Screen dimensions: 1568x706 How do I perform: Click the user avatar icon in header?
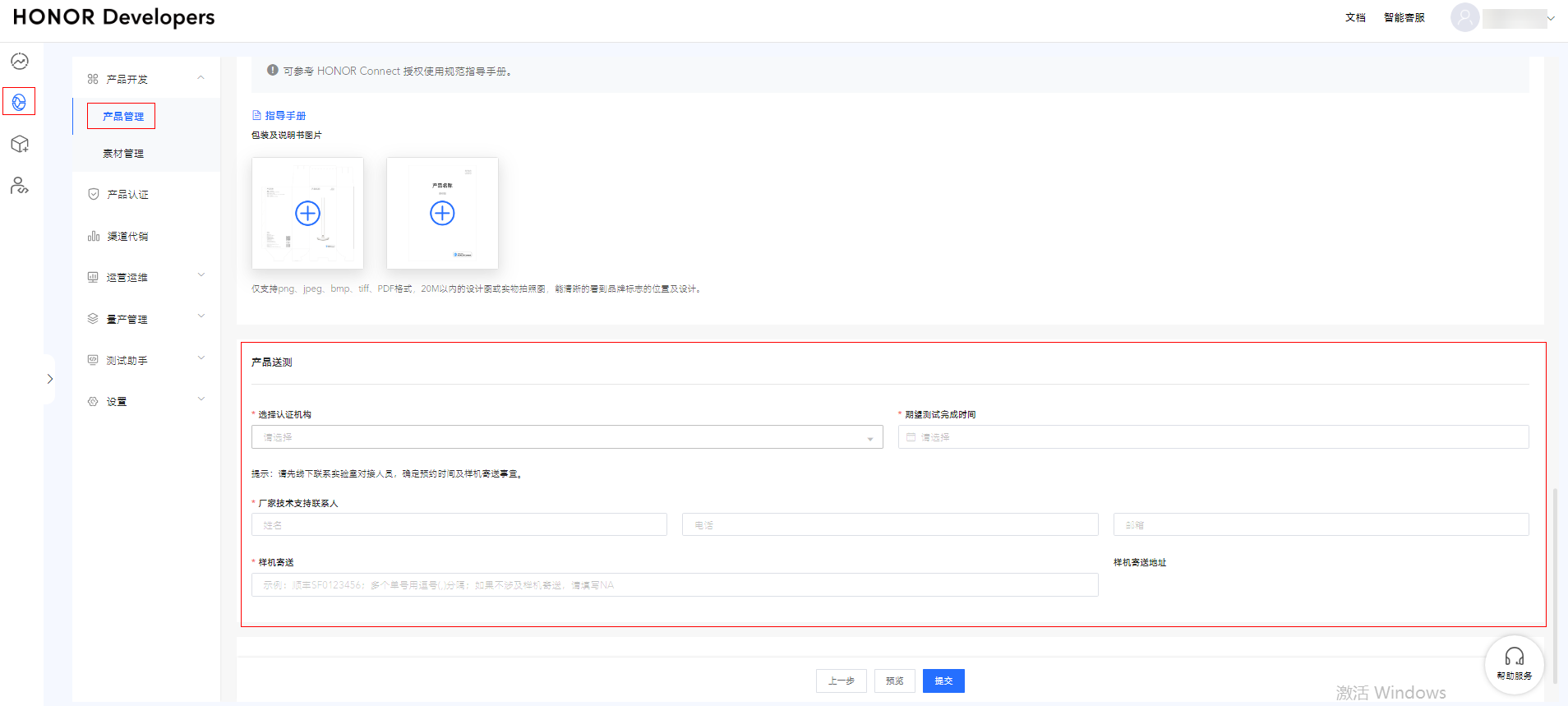(x=1464, y=17)
